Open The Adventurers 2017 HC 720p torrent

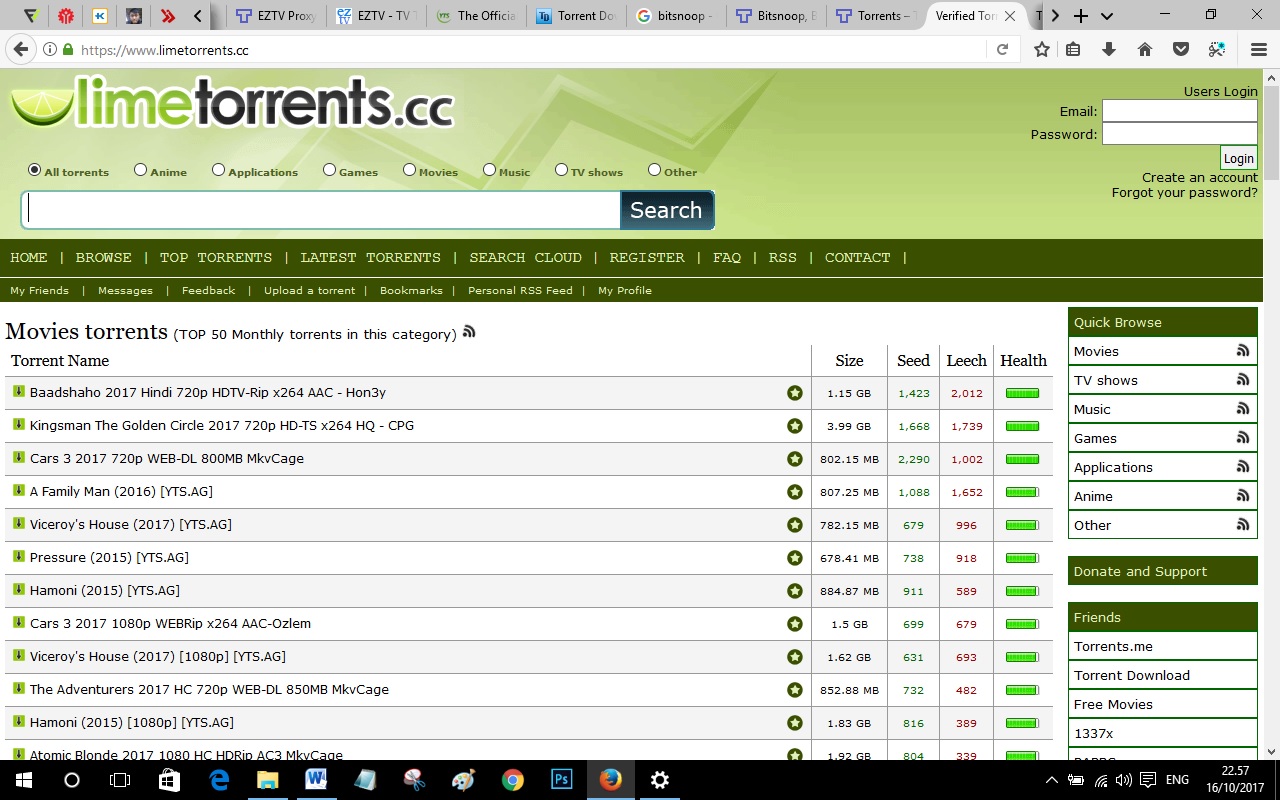click(209, 689)
